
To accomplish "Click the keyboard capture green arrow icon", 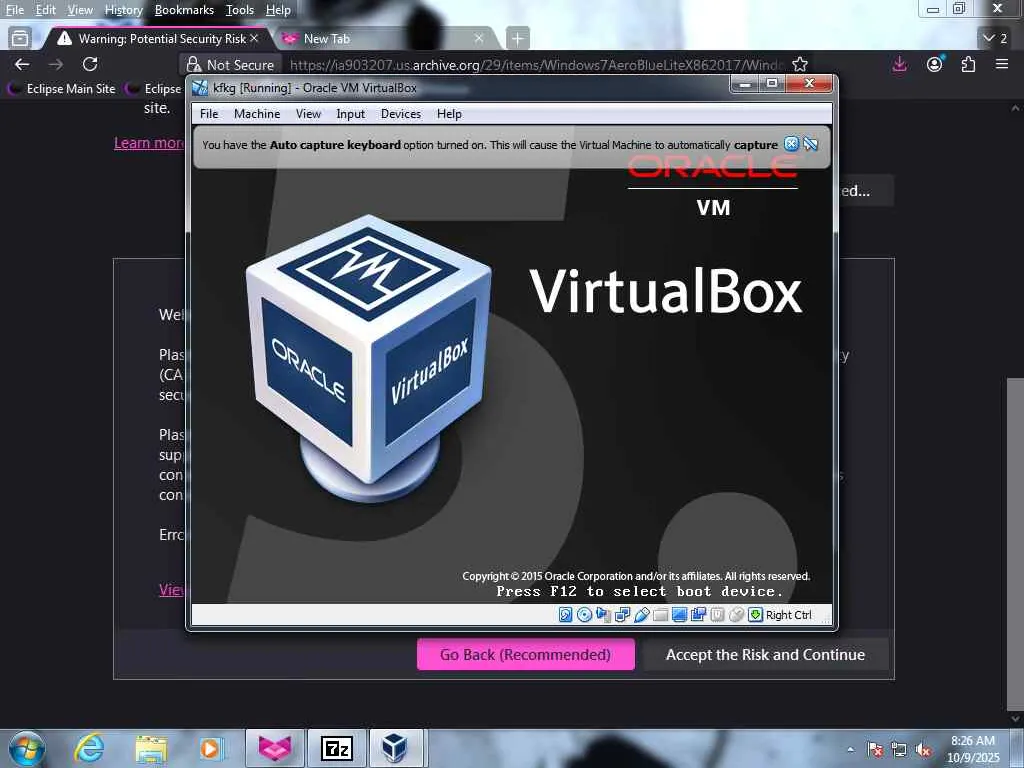I will (755, 615).
